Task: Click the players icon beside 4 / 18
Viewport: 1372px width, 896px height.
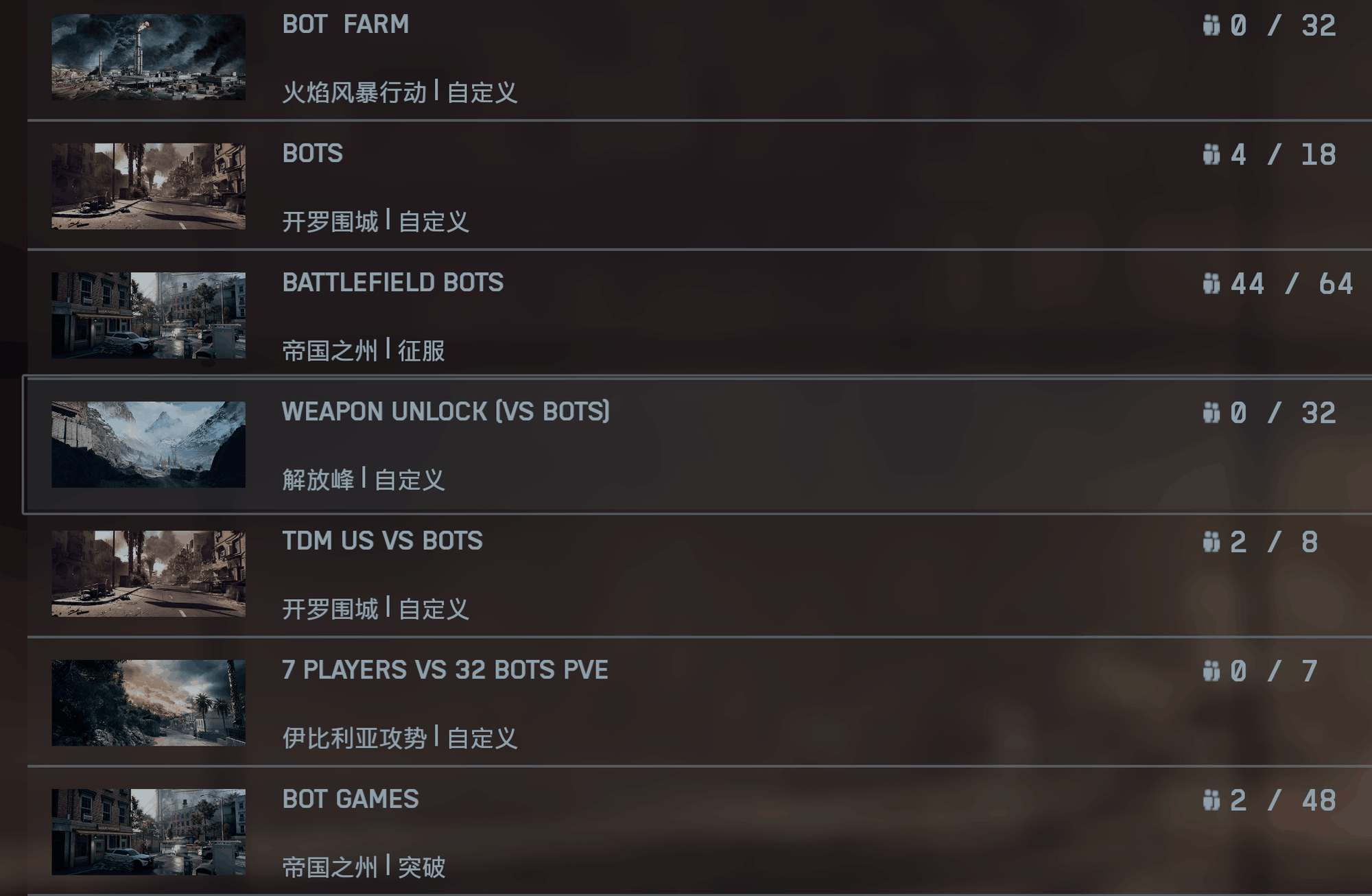Action: coord(1211,154)
